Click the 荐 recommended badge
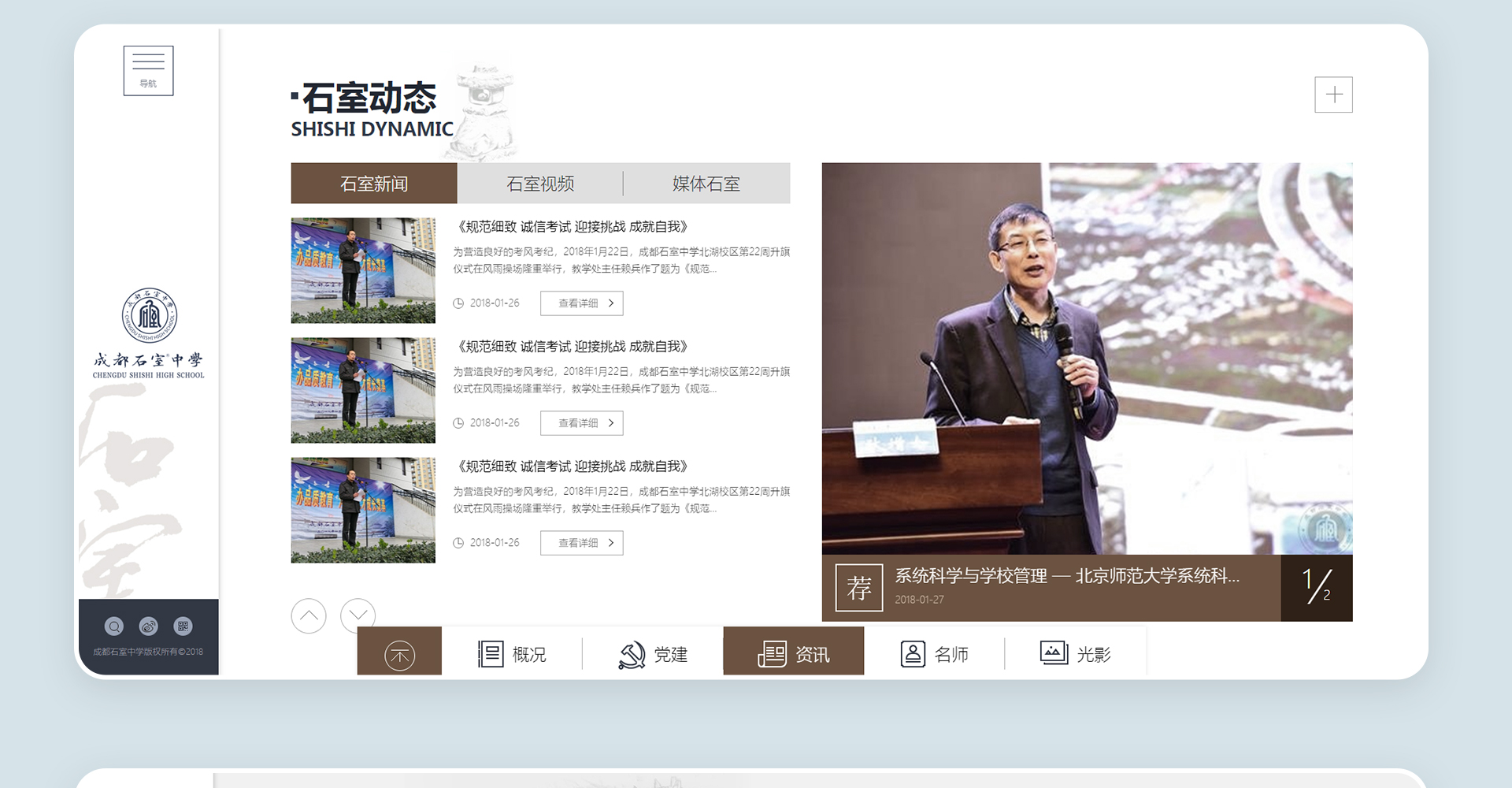1512x788 pixels. click(x=859, y=588)
